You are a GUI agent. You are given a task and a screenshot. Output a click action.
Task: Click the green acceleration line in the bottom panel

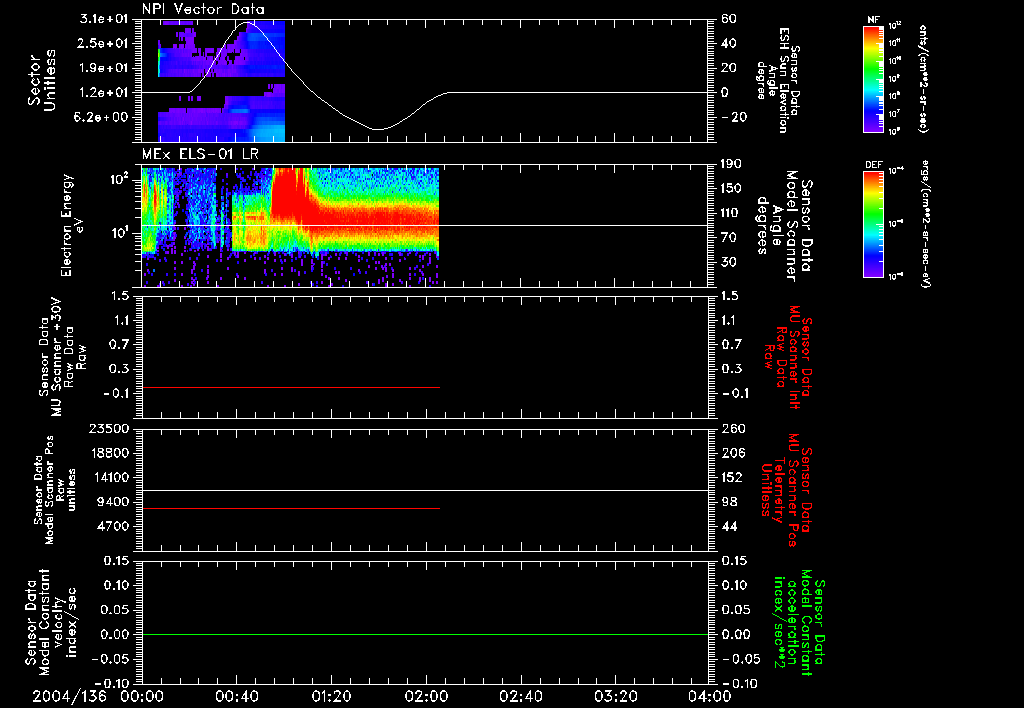(425, 634)
